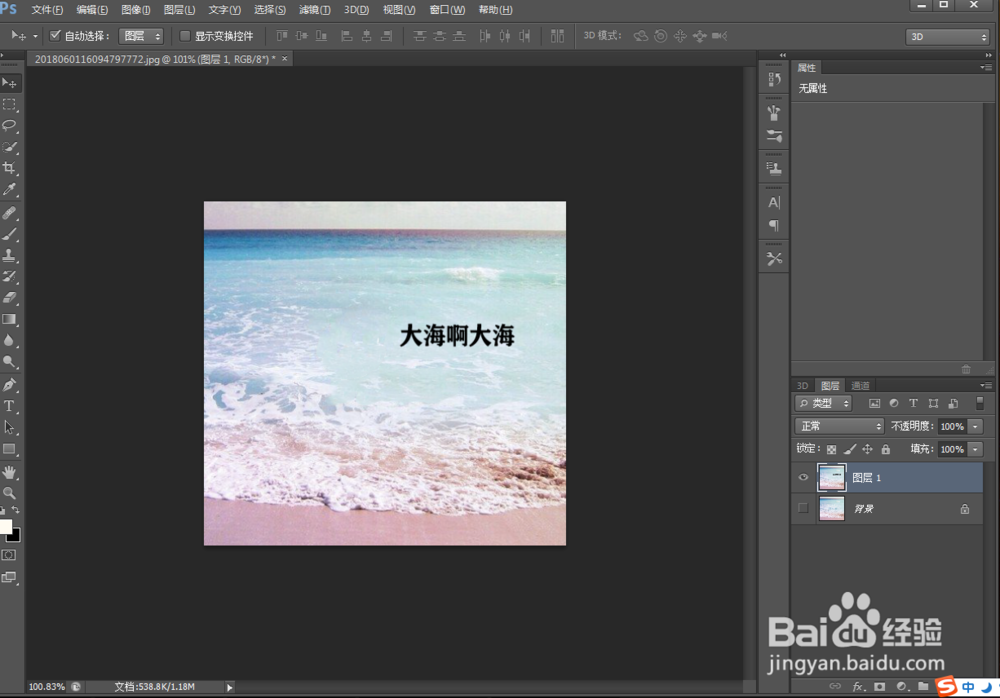This screenshot has height=698, width=1000.
Task: Select the Blur tool
Action: [10, 340]
